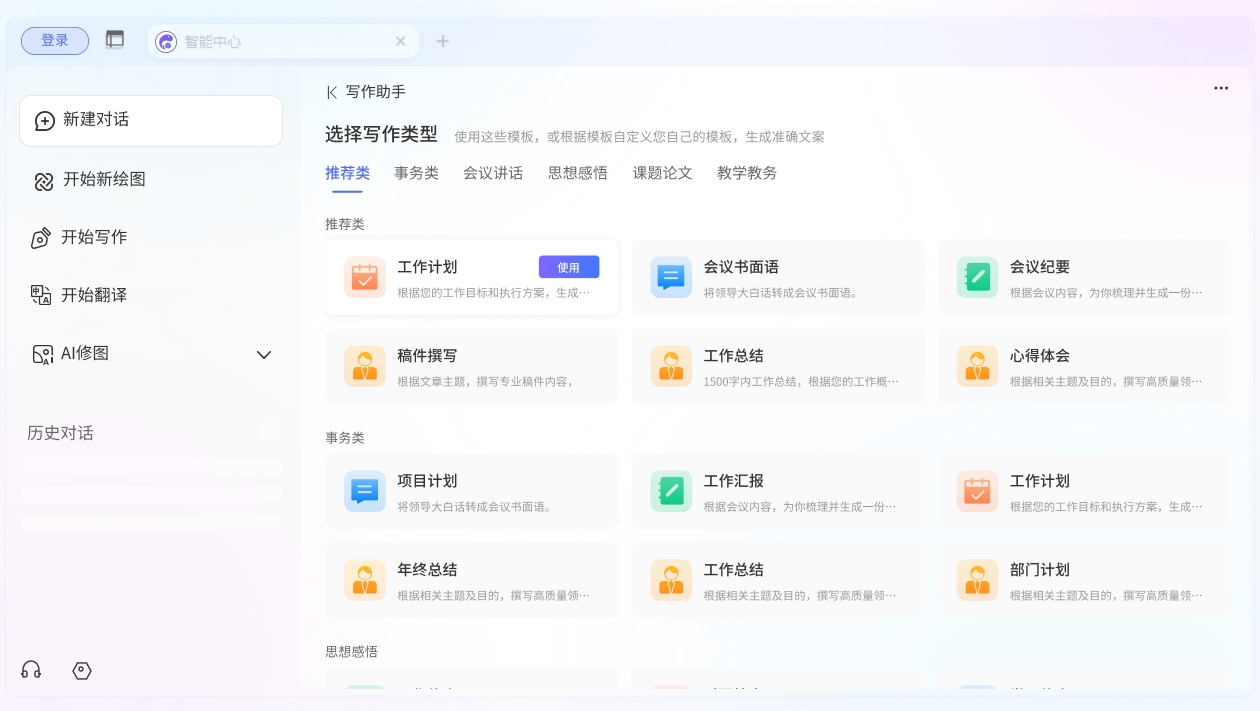Open 开始新绘图 in the sidebar
1260x711 pixels.
104,179
